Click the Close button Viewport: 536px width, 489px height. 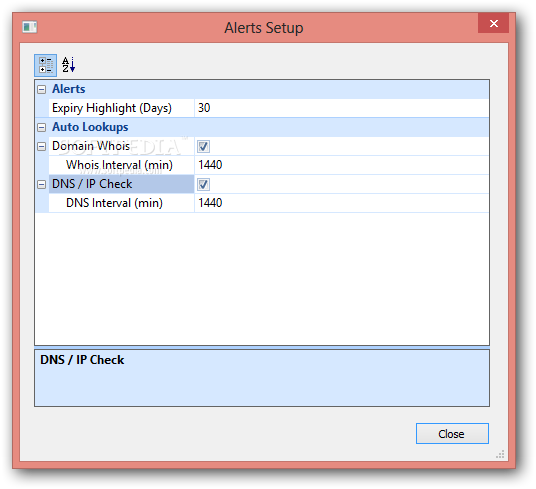pyautogui.click(x=452, y=434)
